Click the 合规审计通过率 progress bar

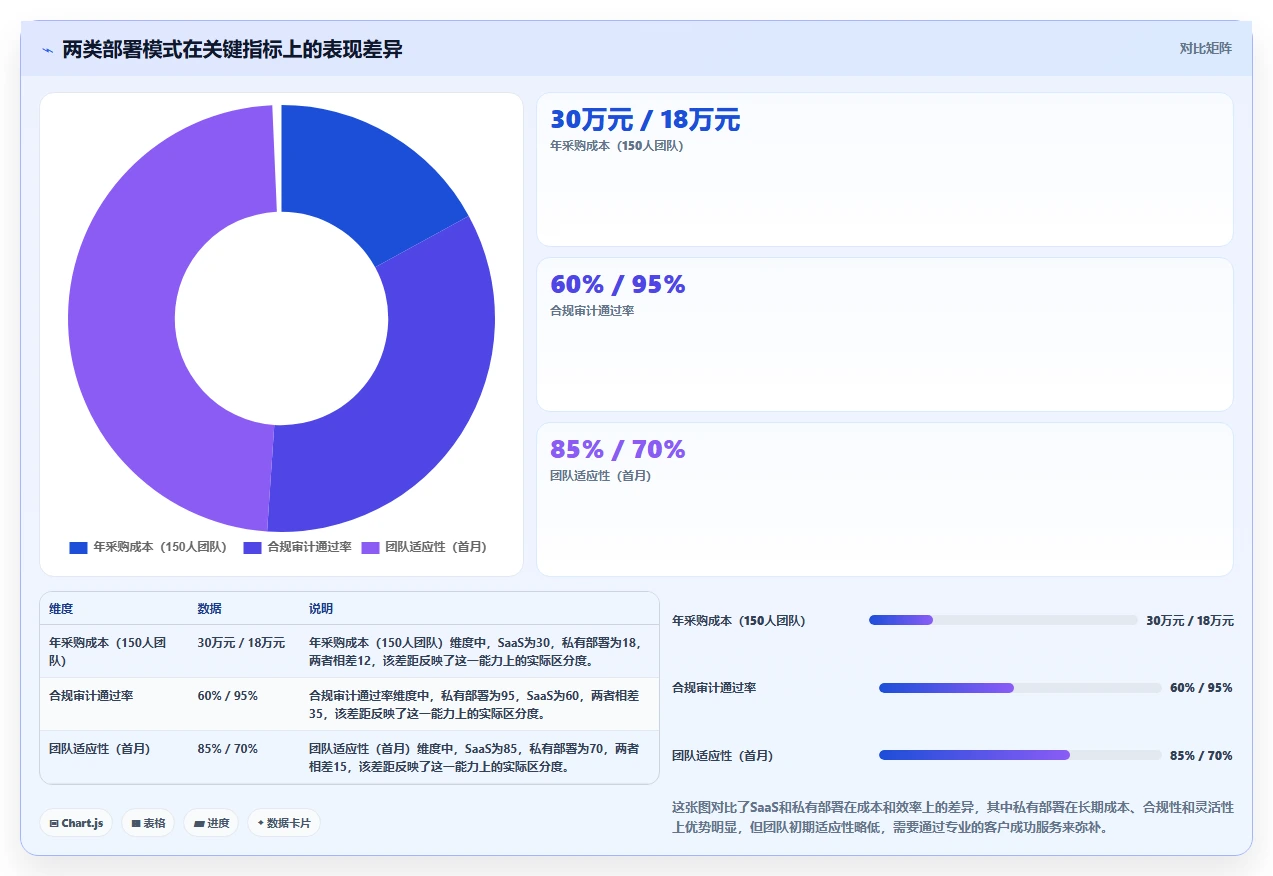(x=1020, y=688)
